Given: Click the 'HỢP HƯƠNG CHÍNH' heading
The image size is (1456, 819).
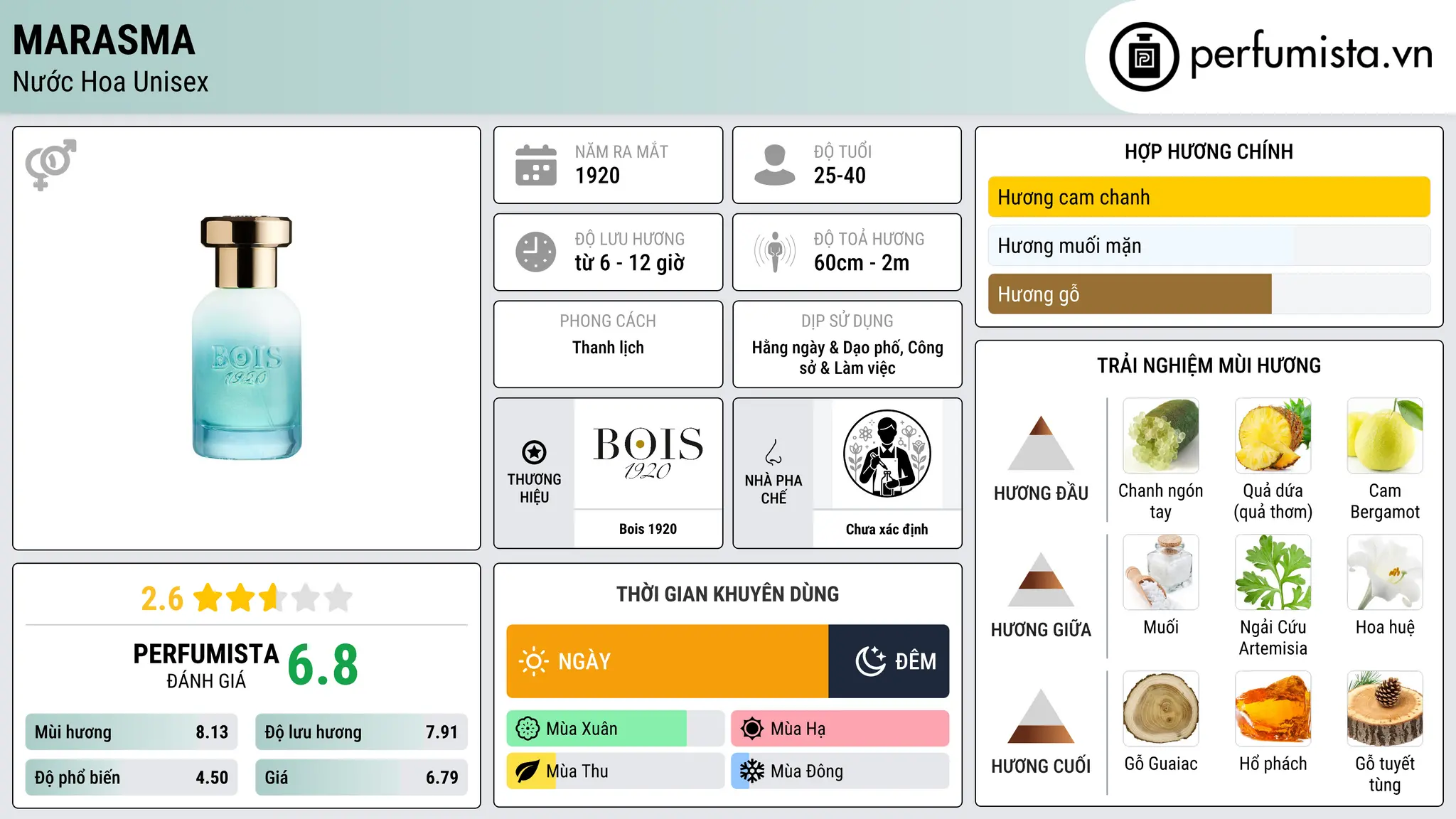Looking at the screenshot, I should [1209, 151].
